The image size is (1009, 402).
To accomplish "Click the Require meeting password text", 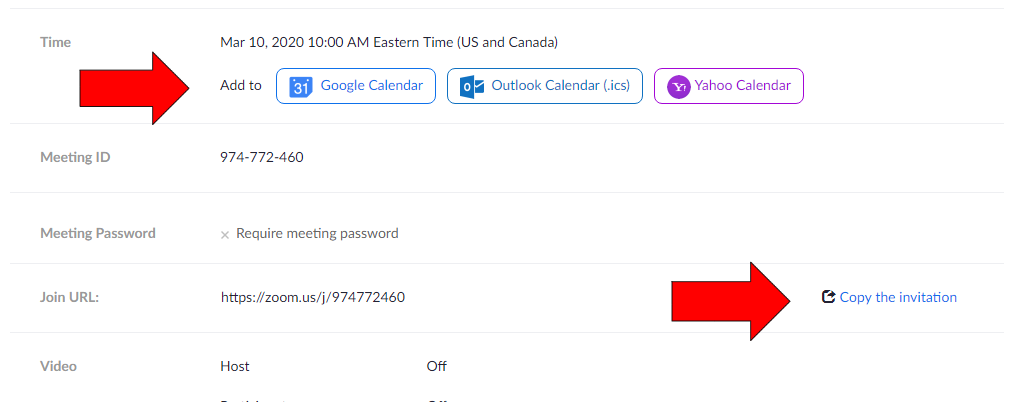I will (x=317, y=233).
